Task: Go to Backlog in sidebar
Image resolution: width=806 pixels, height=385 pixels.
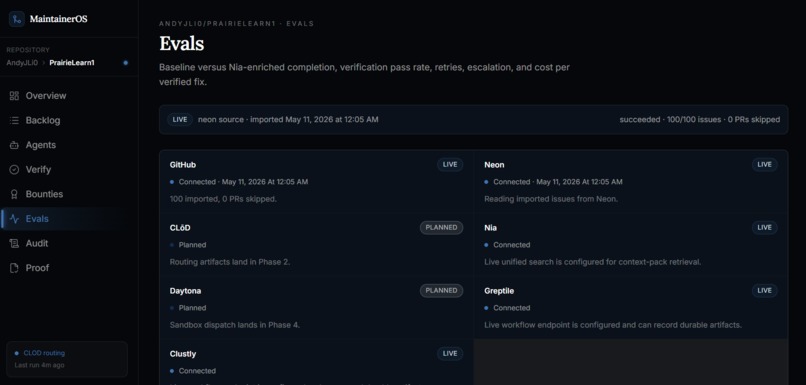Action: pyautogui.click(x=69, y=120)
